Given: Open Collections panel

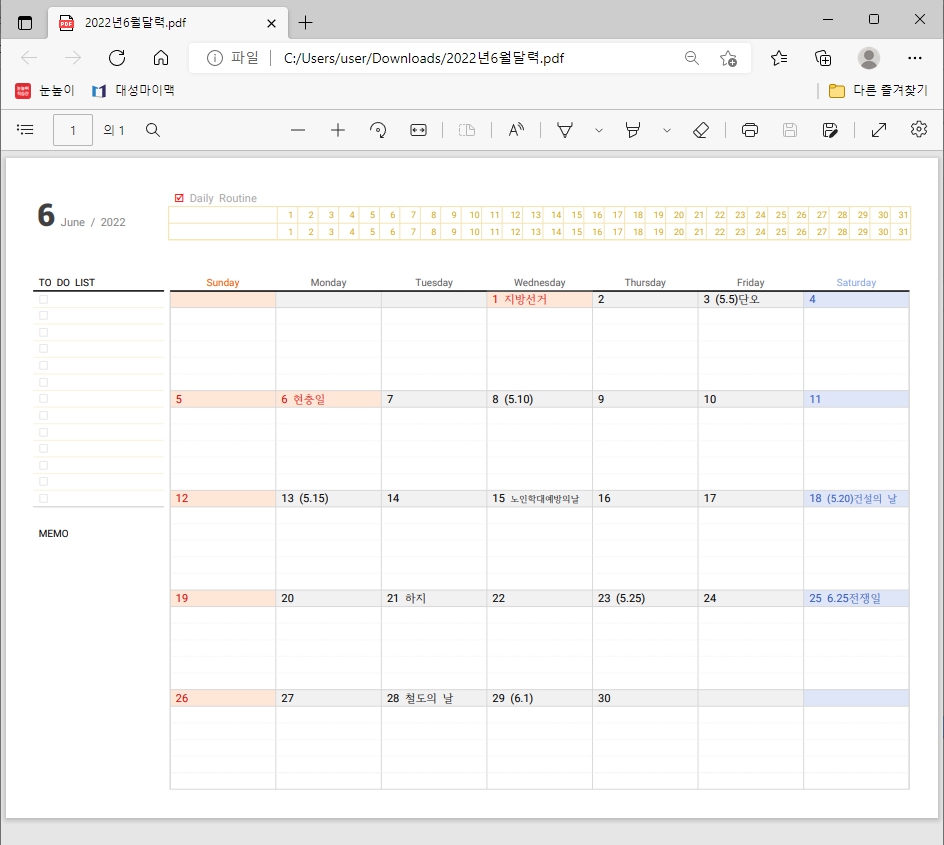Looking at the screenshot, I should 823,58.
